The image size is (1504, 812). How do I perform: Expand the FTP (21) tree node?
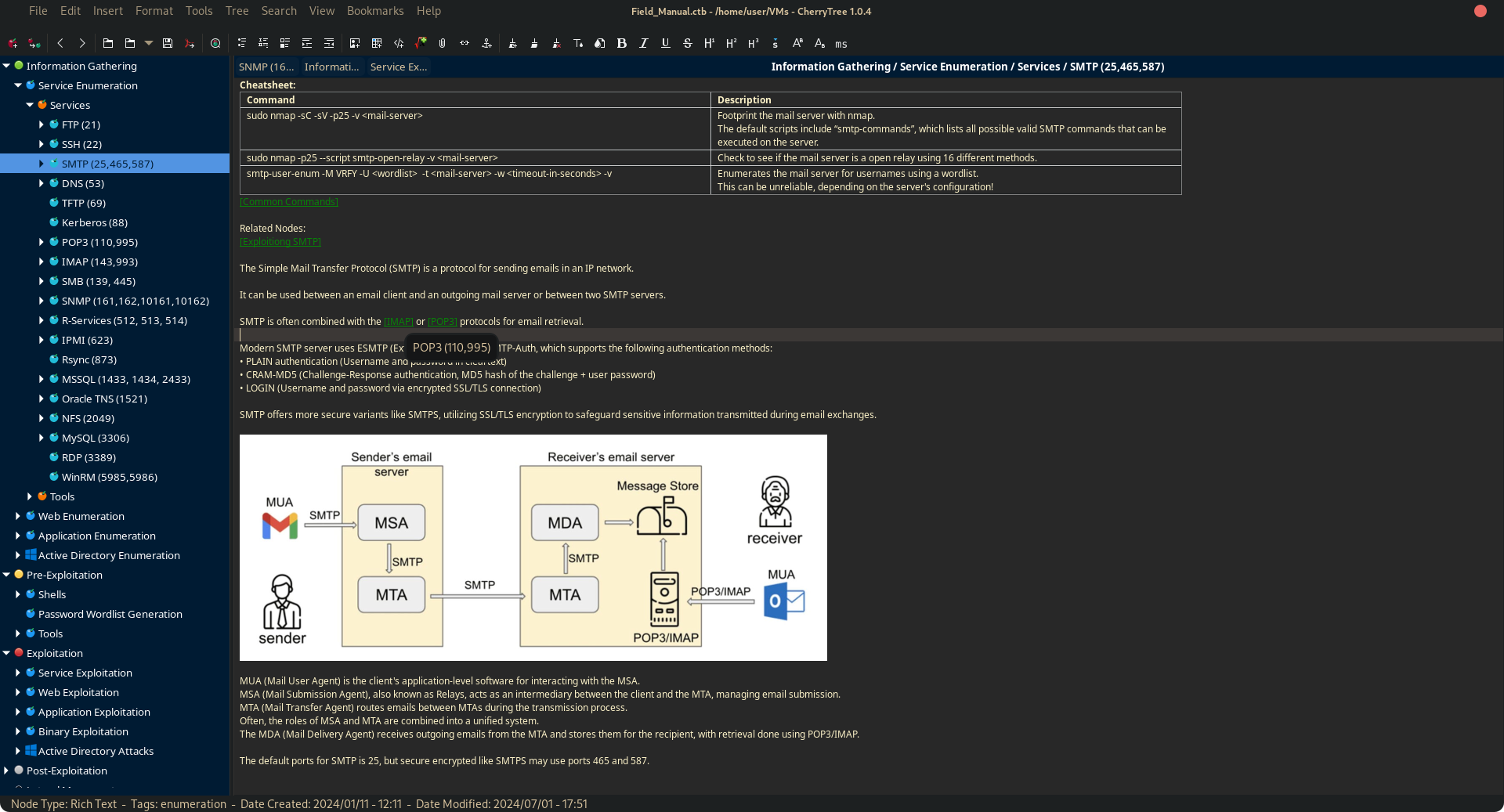(x=42, y=125)
